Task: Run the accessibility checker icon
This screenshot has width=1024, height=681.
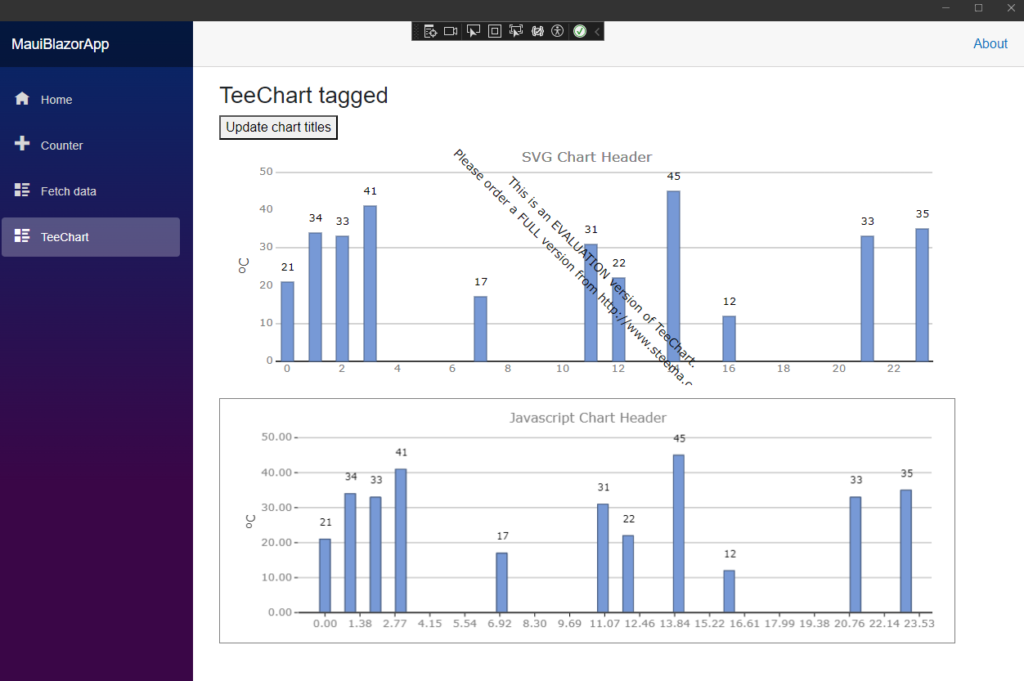Action: [x=558, y=31]
